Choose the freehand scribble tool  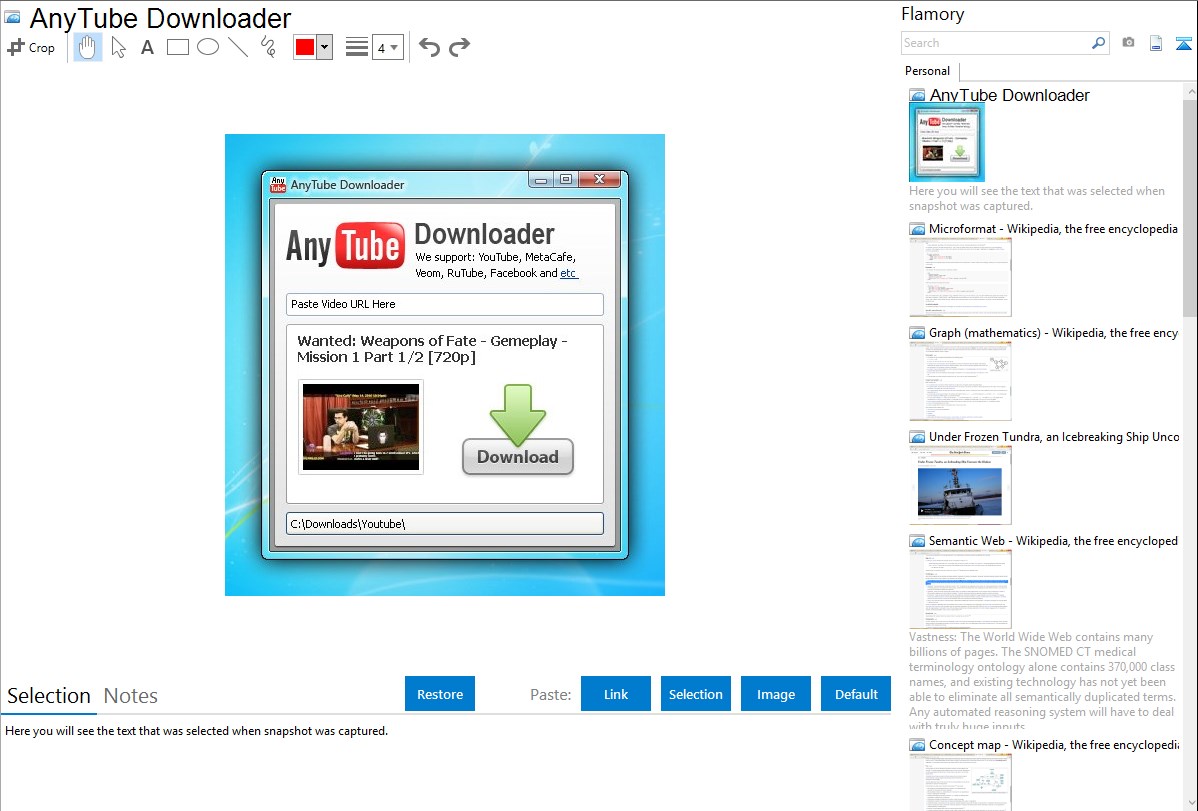click(x=268, y=47)
